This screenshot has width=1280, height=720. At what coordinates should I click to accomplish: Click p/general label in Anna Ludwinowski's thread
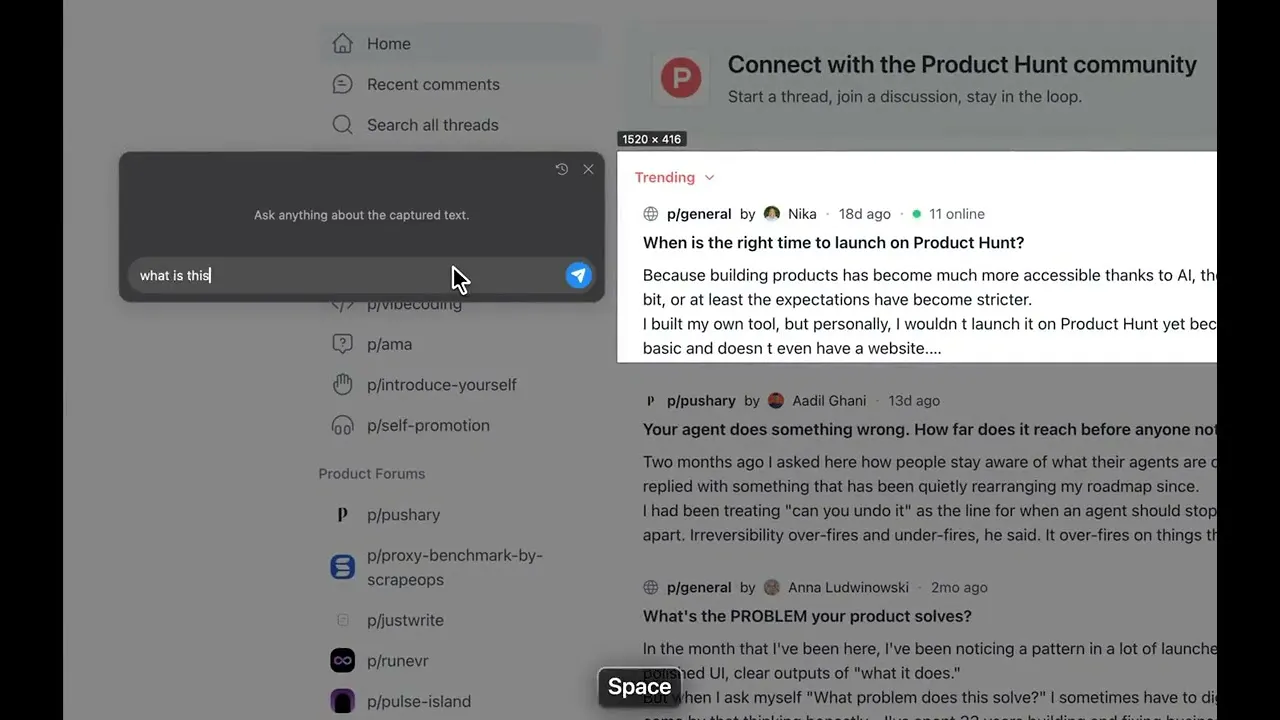(699, 588)
